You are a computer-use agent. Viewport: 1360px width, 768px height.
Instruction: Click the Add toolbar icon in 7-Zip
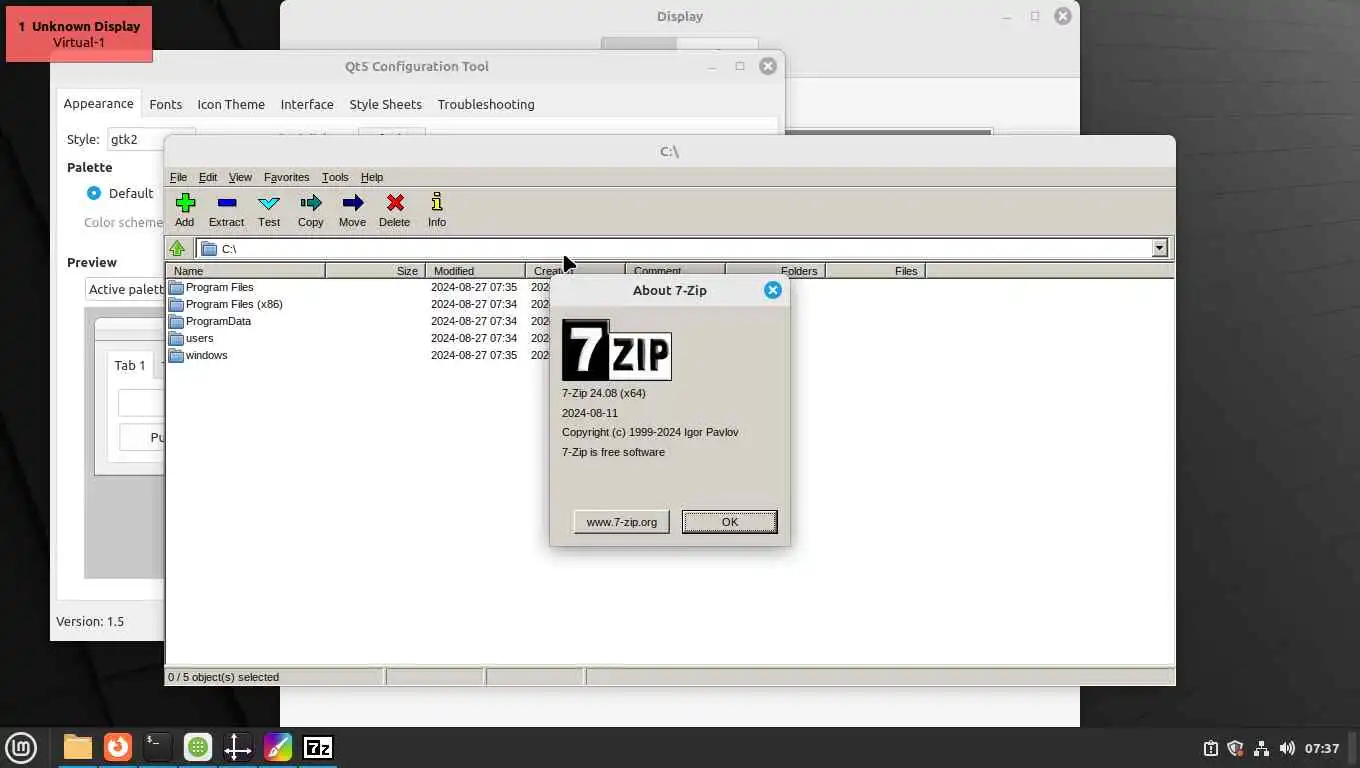tap(185, 203)
